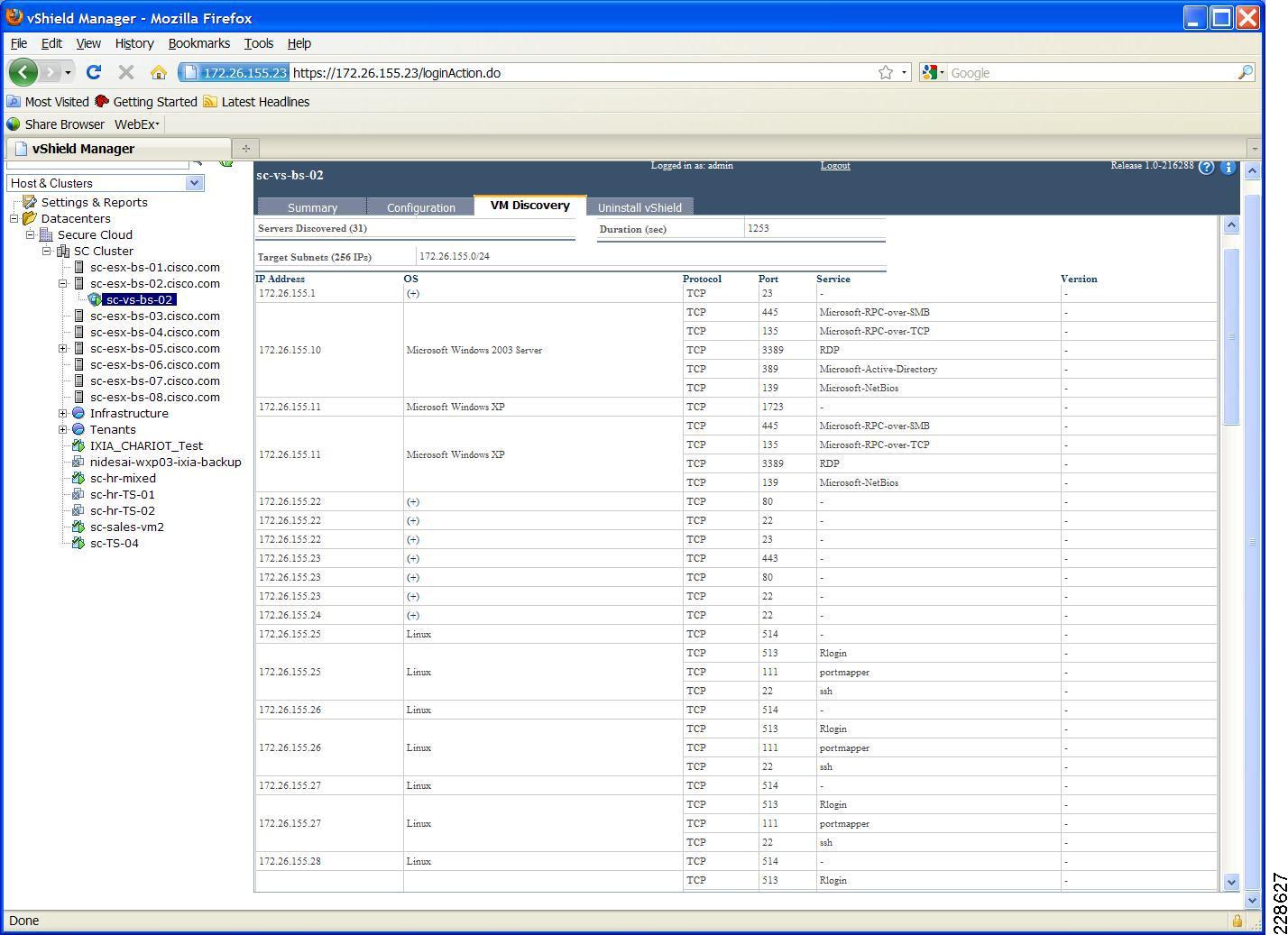Select nidesai-wxp03-ixia-backup VM
Screen dimensions: 1288x935
click(166, 462)
